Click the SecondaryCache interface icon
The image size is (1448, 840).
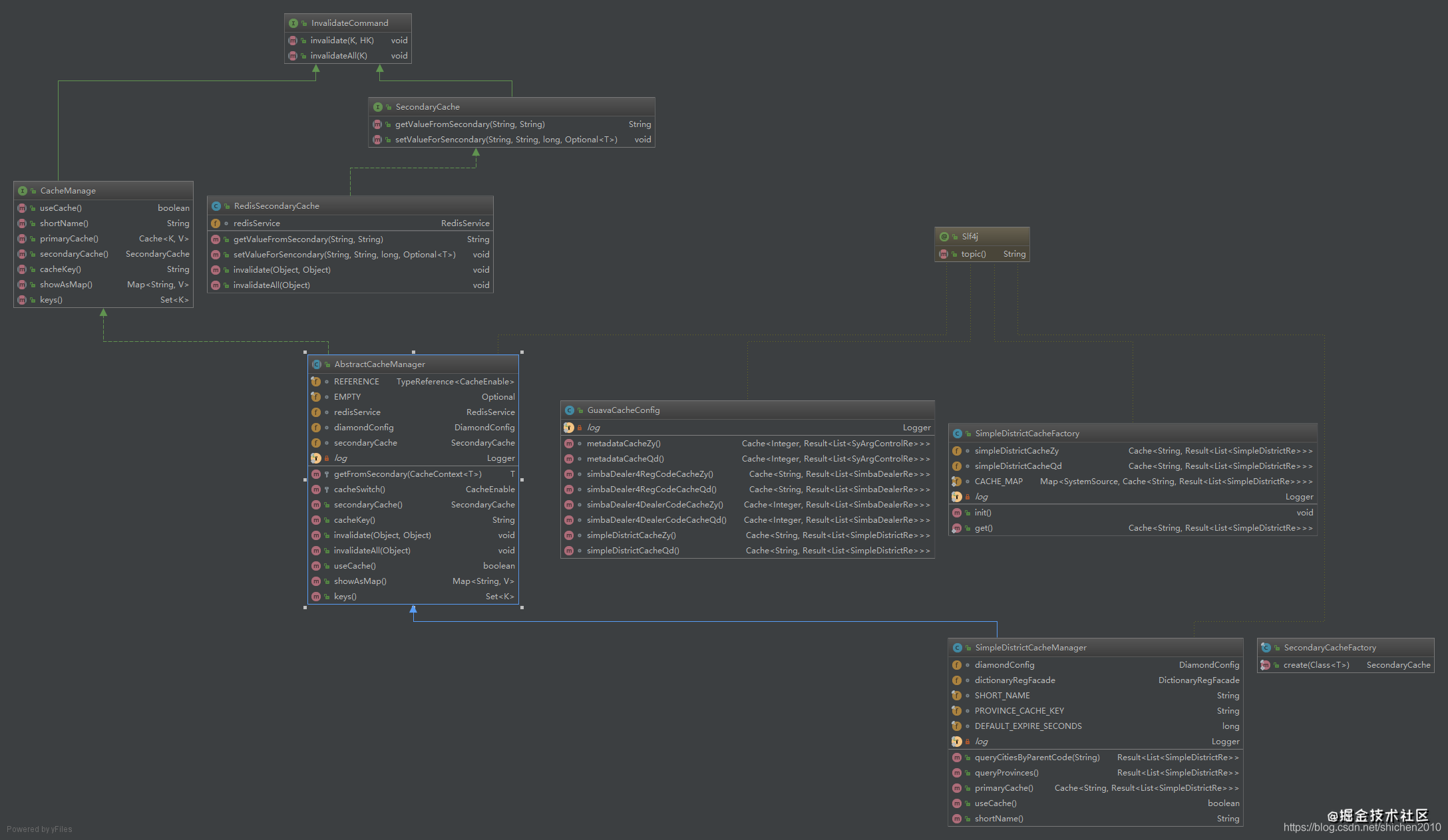[x=378, y=107]
